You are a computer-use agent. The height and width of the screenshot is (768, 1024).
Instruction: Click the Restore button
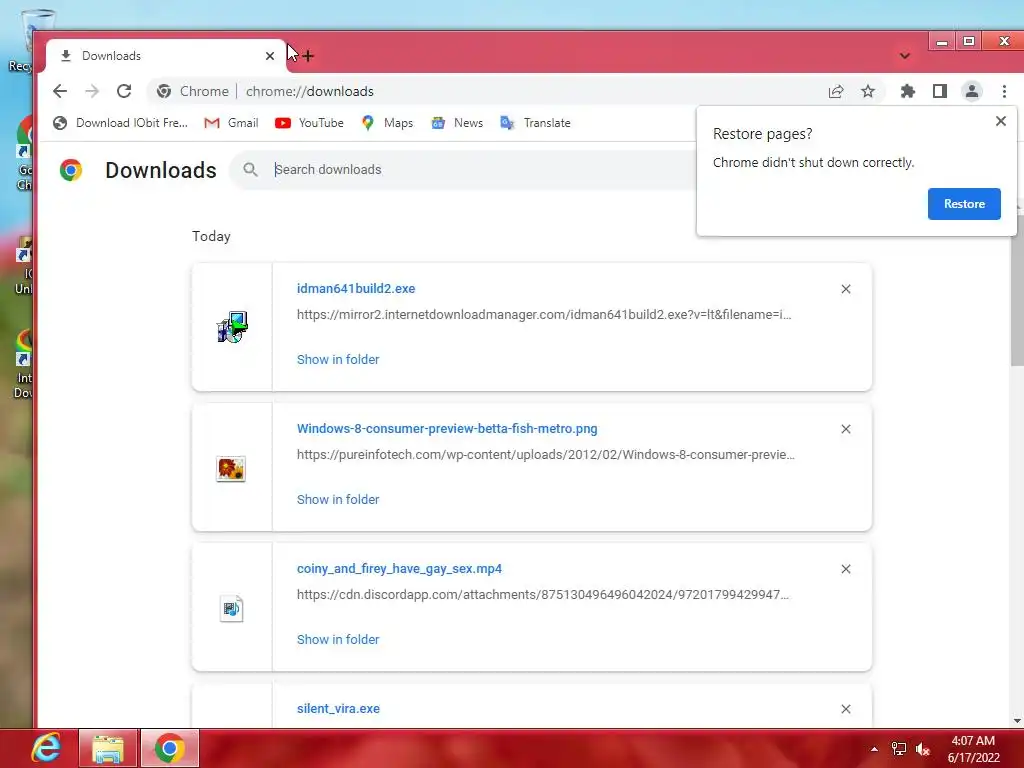click(x=964, y=204)
